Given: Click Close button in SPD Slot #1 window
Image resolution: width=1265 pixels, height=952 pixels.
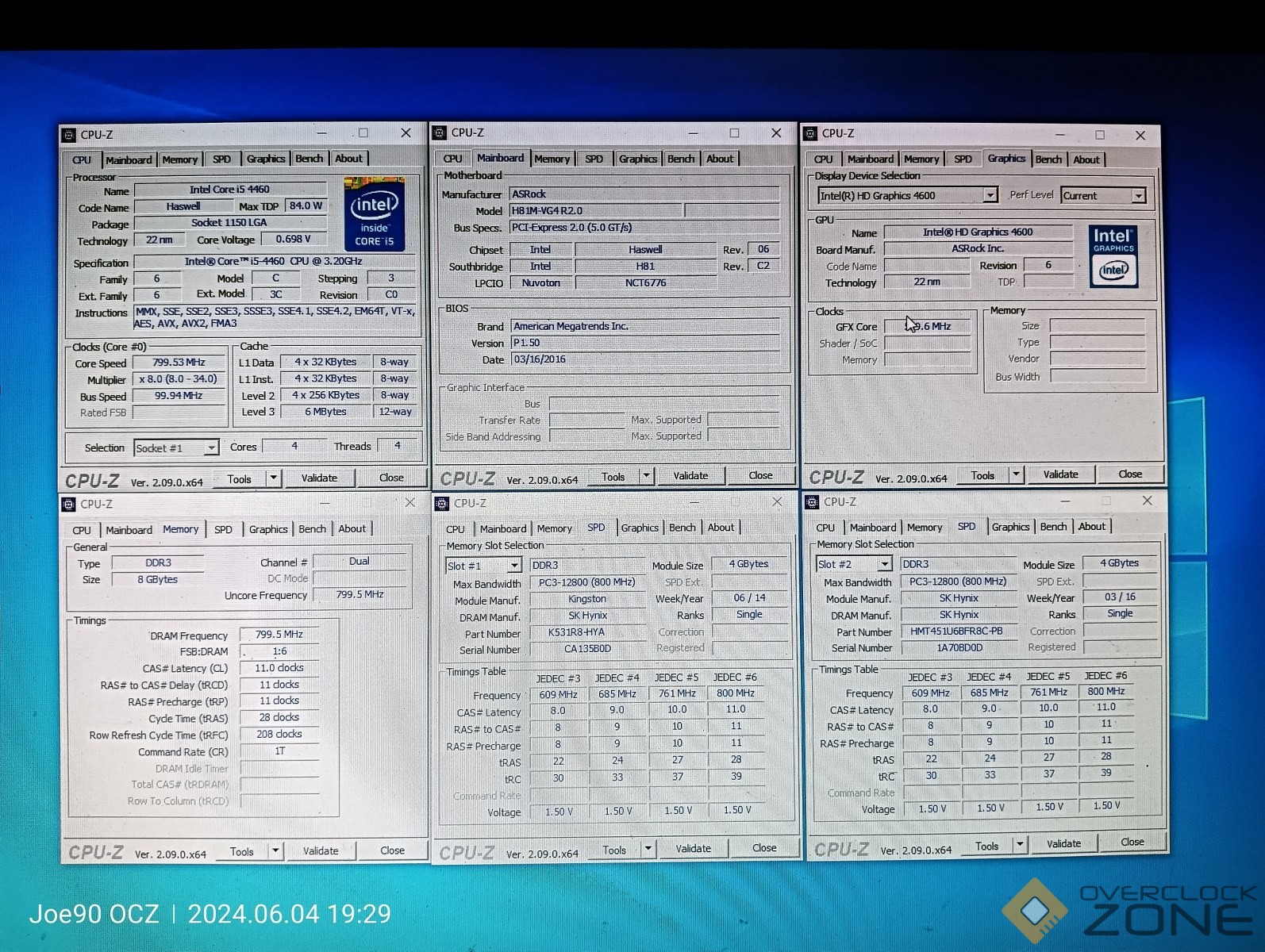Looking at the screenshot, I should 764,848.
